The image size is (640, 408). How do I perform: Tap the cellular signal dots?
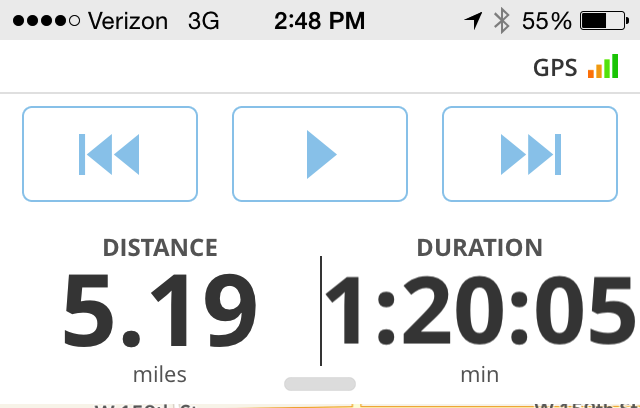pyautogui.click(x=47, y=21)
